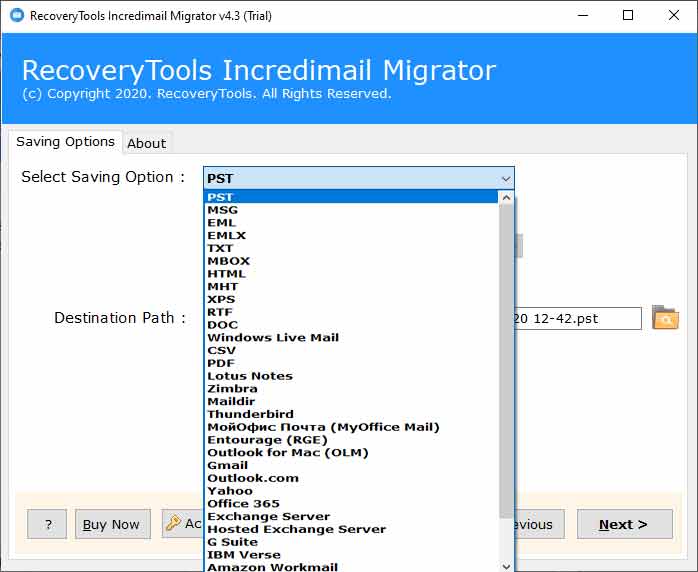
Task: Select PDF as the saving format
Action: [221, 363]
